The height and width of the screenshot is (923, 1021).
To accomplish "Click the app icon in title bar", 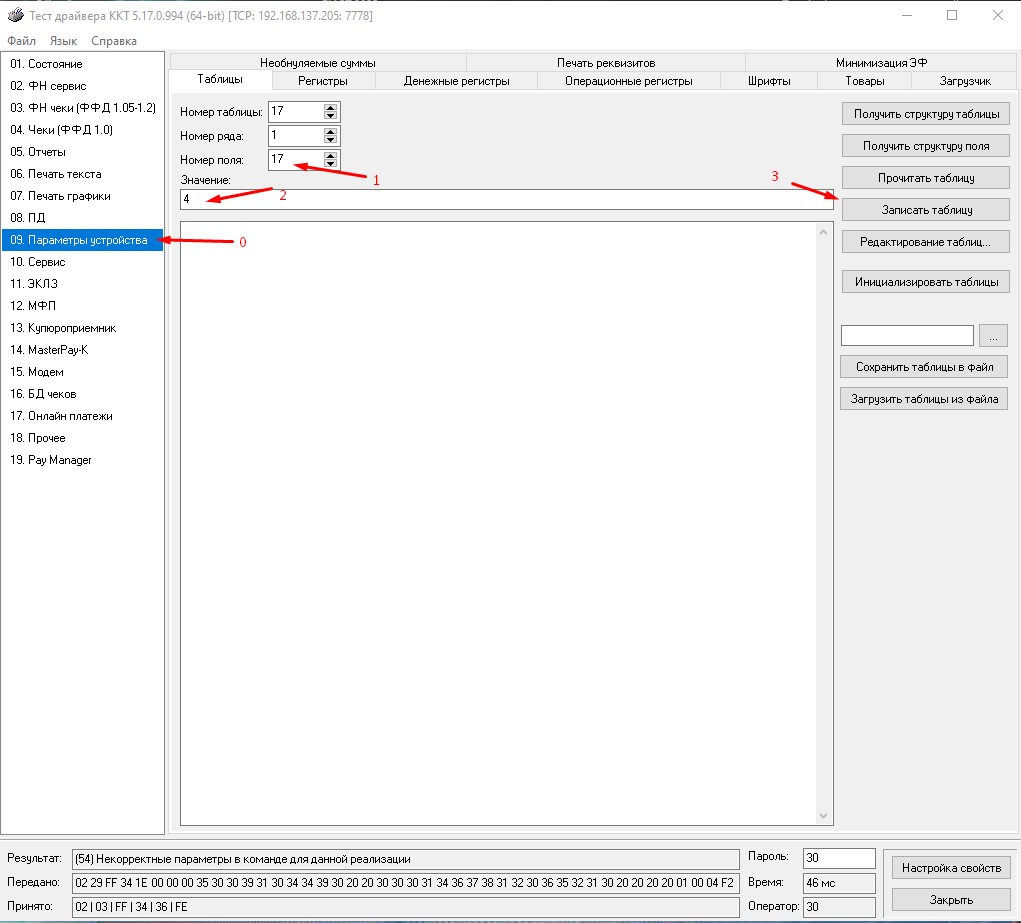I will click(x=16, y=15).
